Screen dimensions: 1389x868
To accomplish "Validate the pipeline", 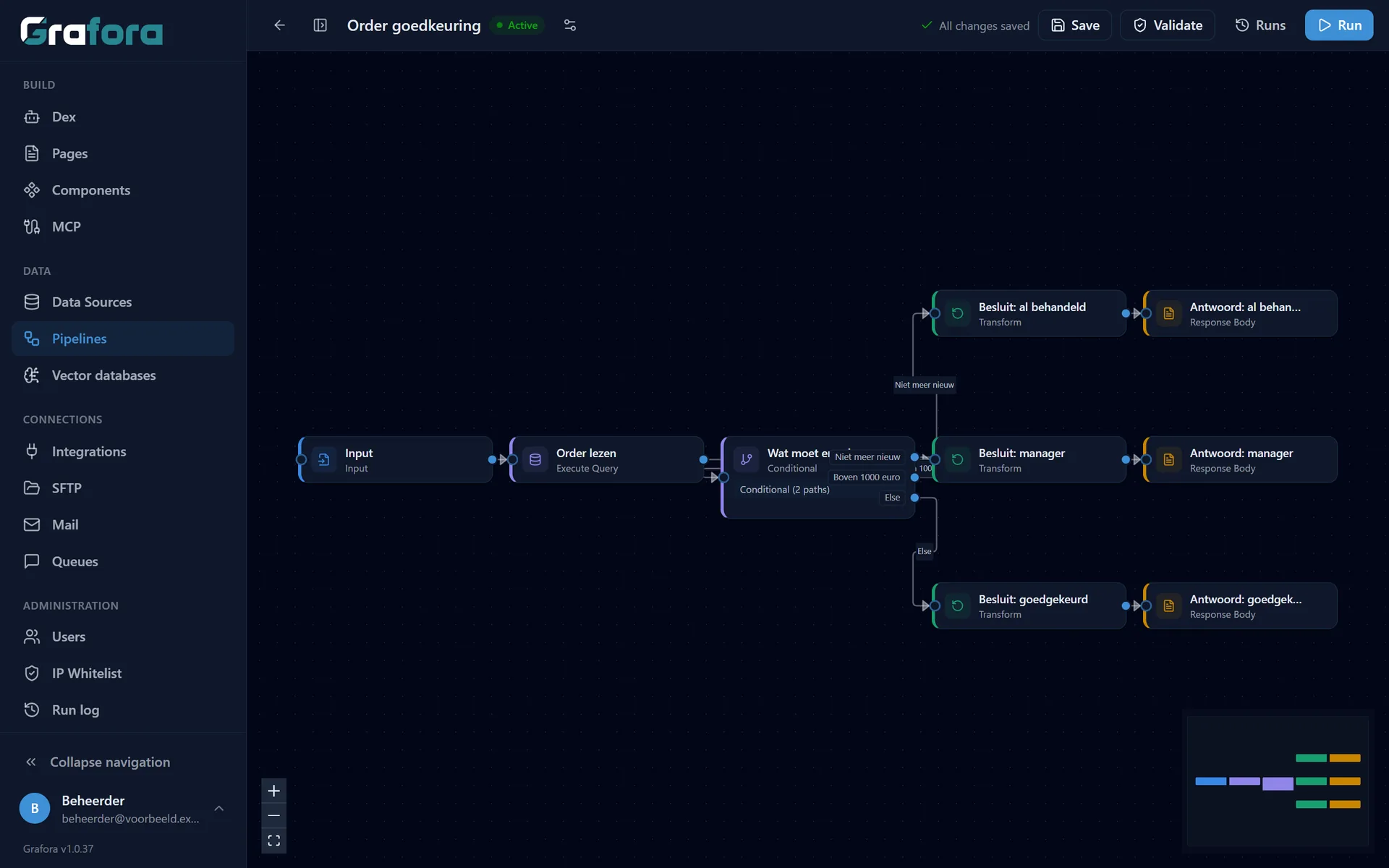I will (x=1167, y=25).
